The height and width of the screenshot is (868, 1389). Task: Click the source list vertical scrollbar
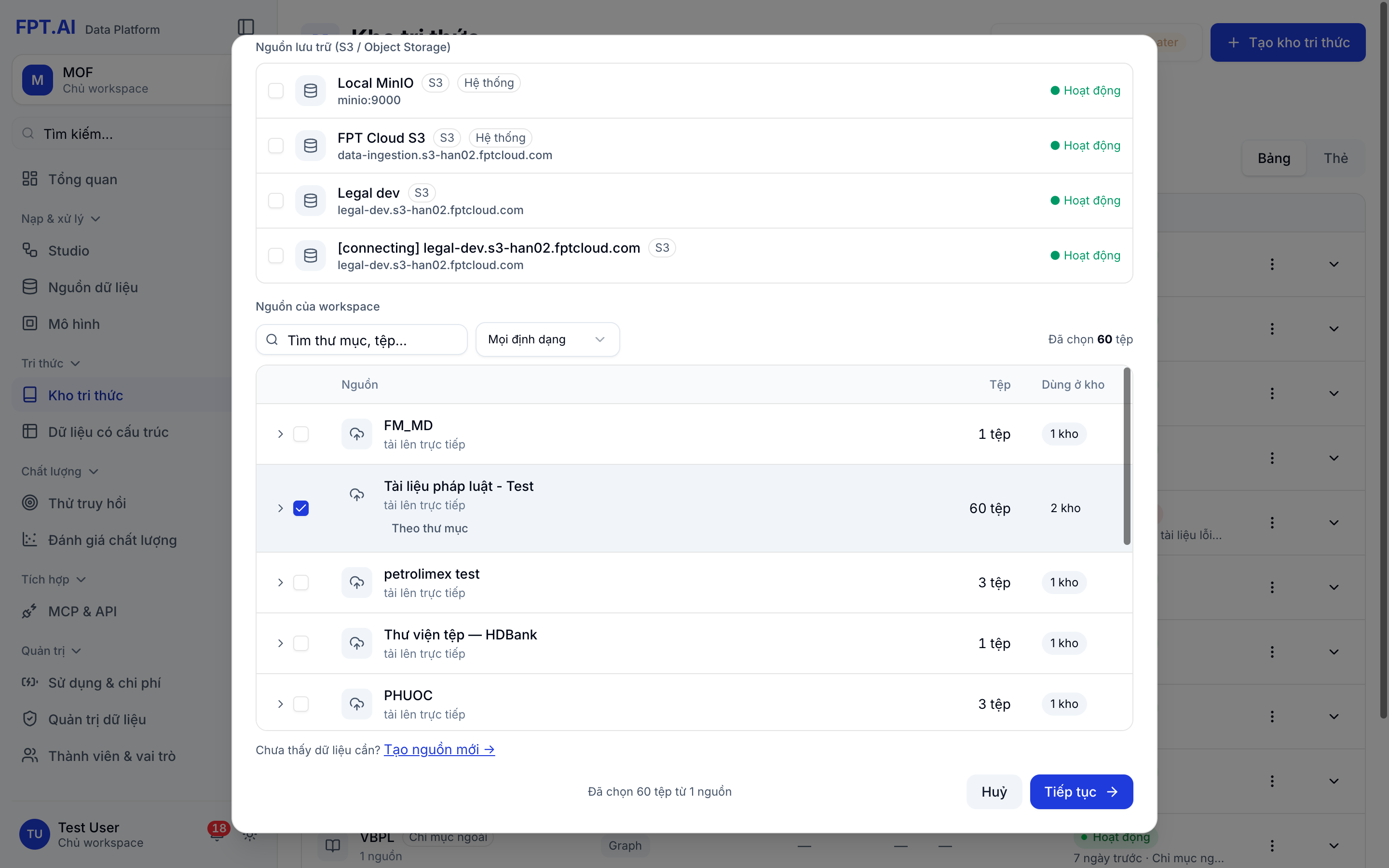click(x=1127, y=456)
